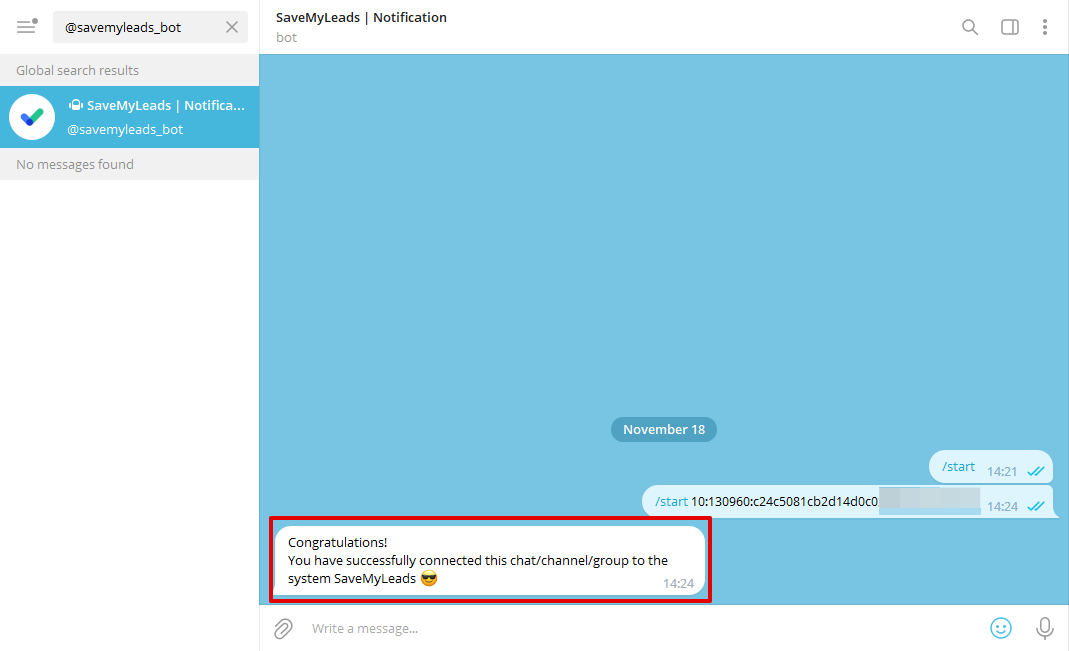Image resolution: width=1069 pixels, height=651 pixels.
Task: Click the No messages found label
Action: [75, 164]
